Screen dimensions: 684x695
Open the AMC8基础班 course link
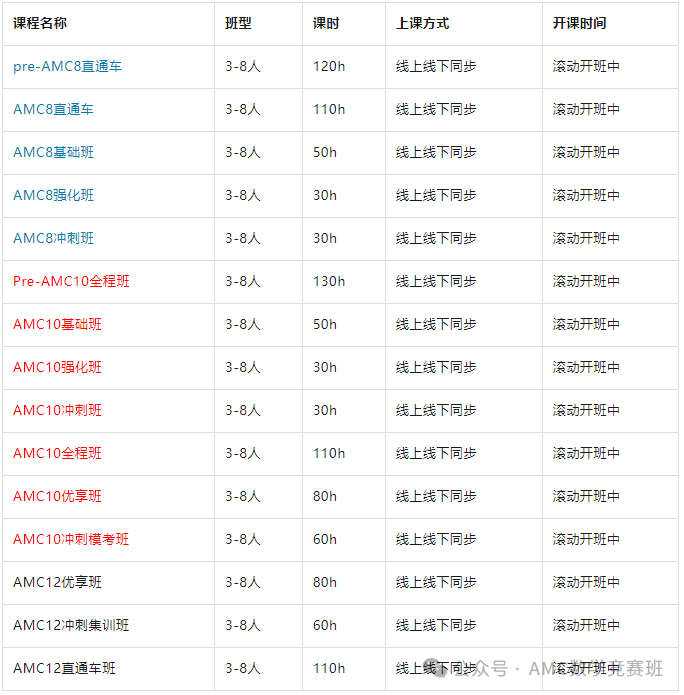point(53,152)
